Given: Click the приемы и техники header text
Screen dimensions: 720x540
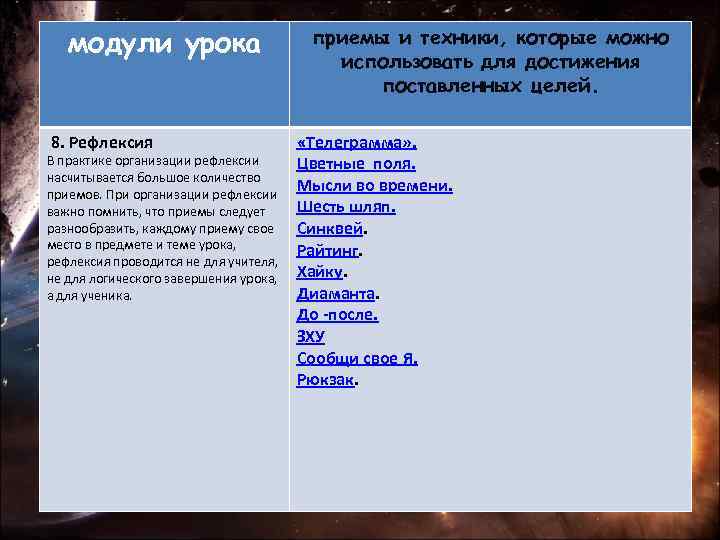Looking at the screenshot, I should pyautogui.click(x=490, y=62).
